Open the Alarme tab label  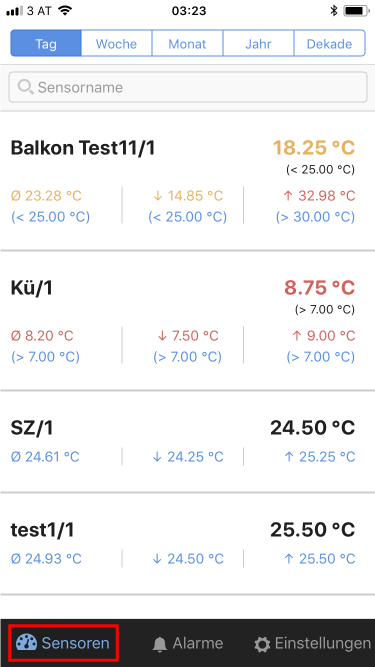coord(197,644)
